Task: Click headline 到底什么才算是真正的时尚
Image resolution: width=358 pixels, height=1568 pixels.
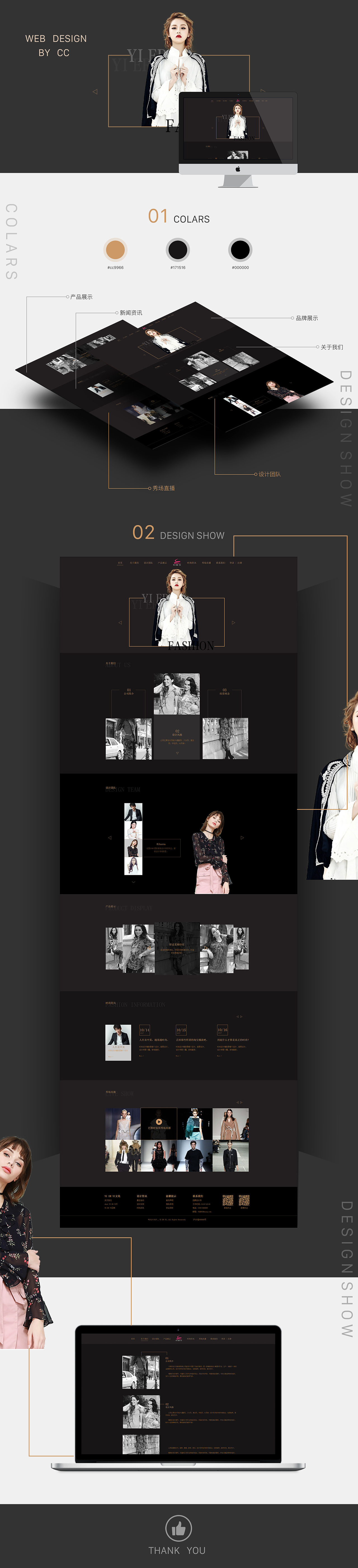Action: coord(233,1040)
